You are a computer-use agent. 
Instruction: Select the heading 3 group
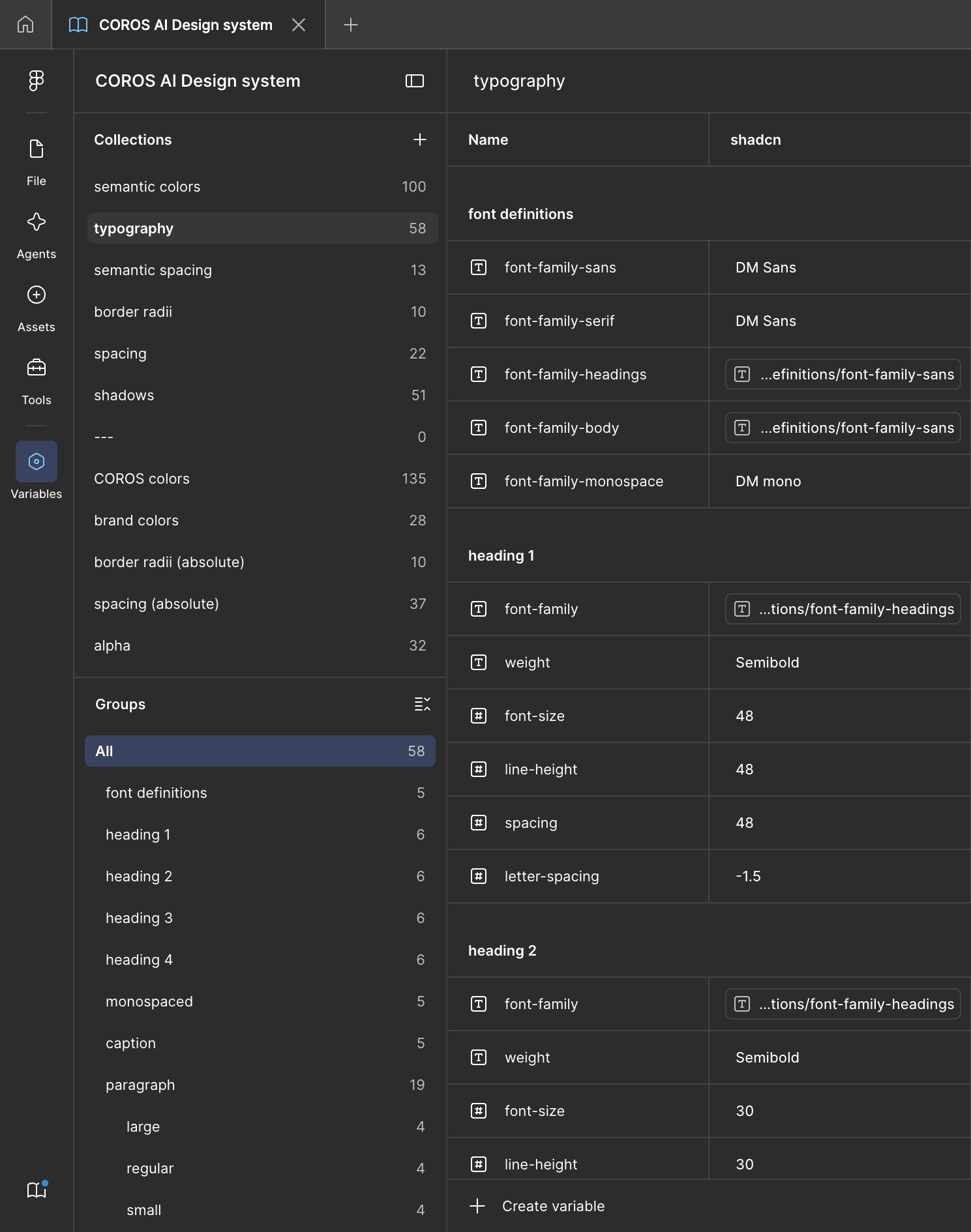[260, 918]
